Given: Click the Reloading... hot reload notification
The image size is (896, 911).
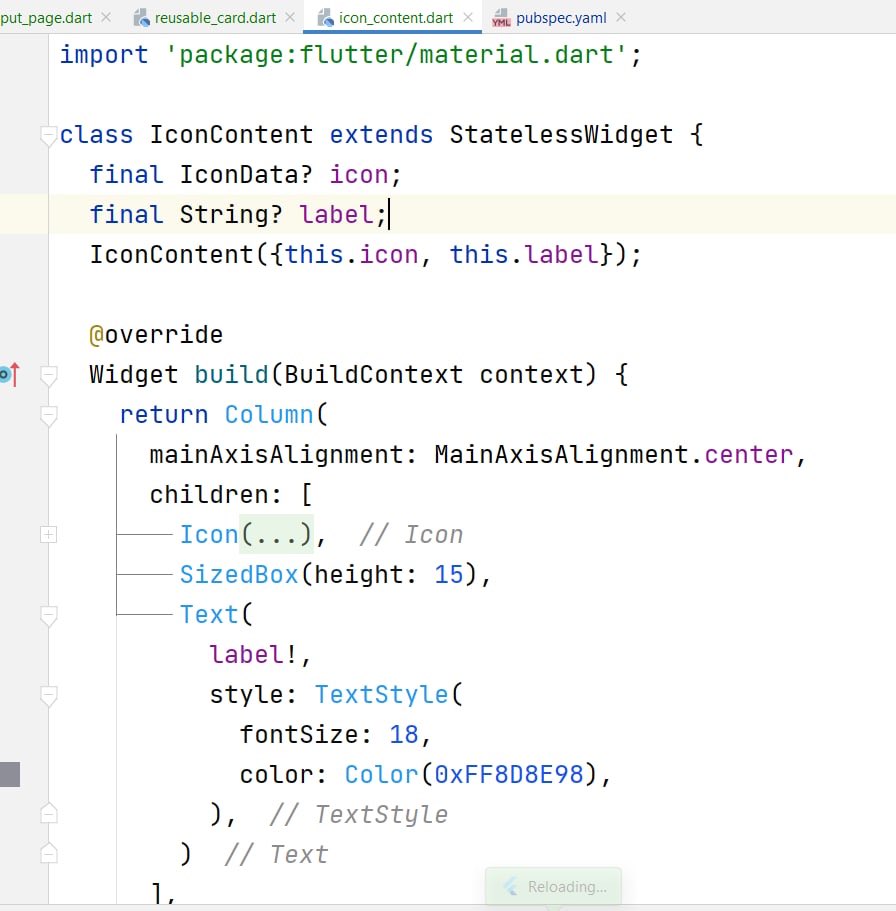Looking at the screenshot, I should [554, 887].
